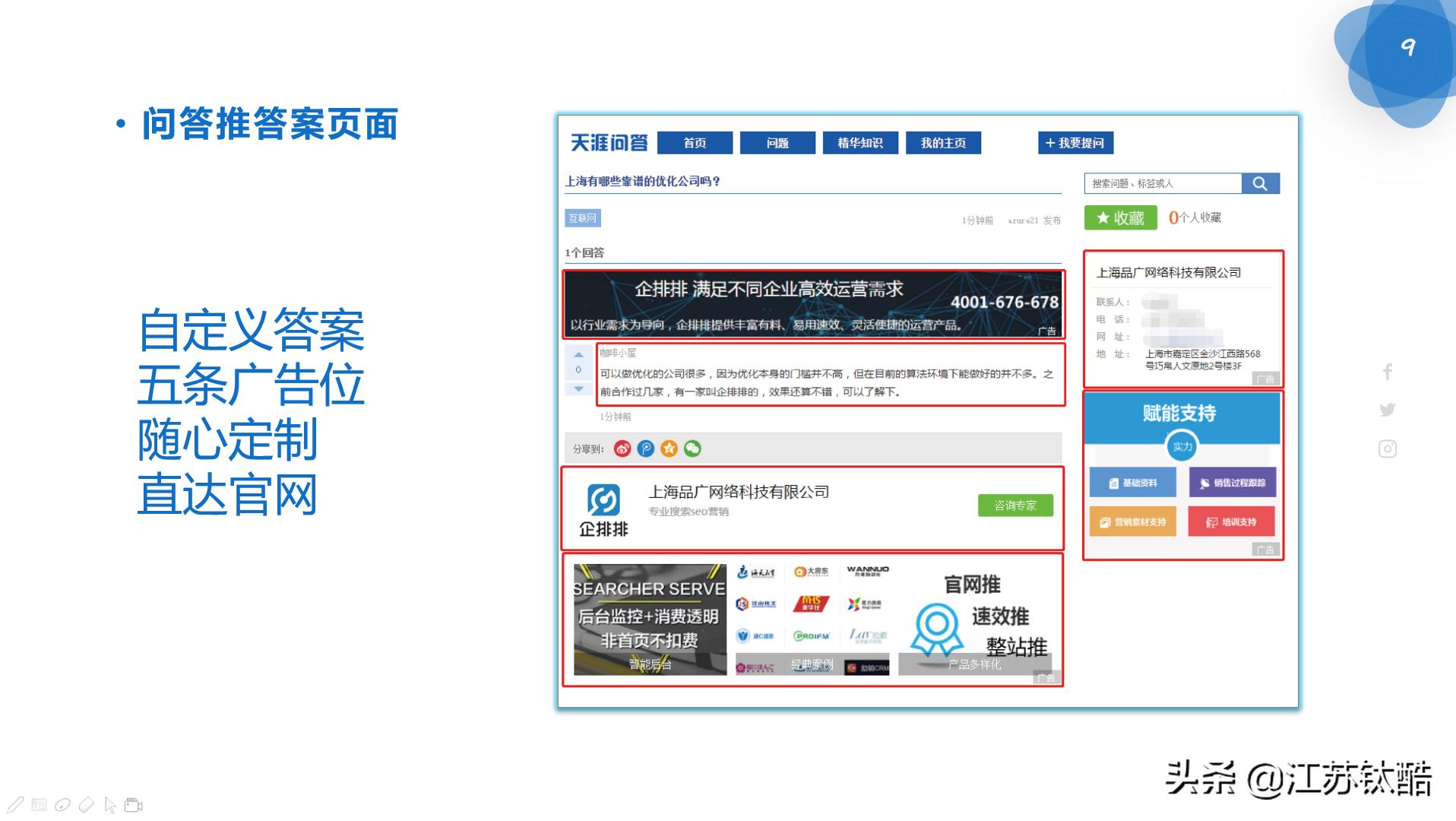Click the green 咨询专家 button
The width and height of the screenshot is (1456, 821).
point(1015,504)
